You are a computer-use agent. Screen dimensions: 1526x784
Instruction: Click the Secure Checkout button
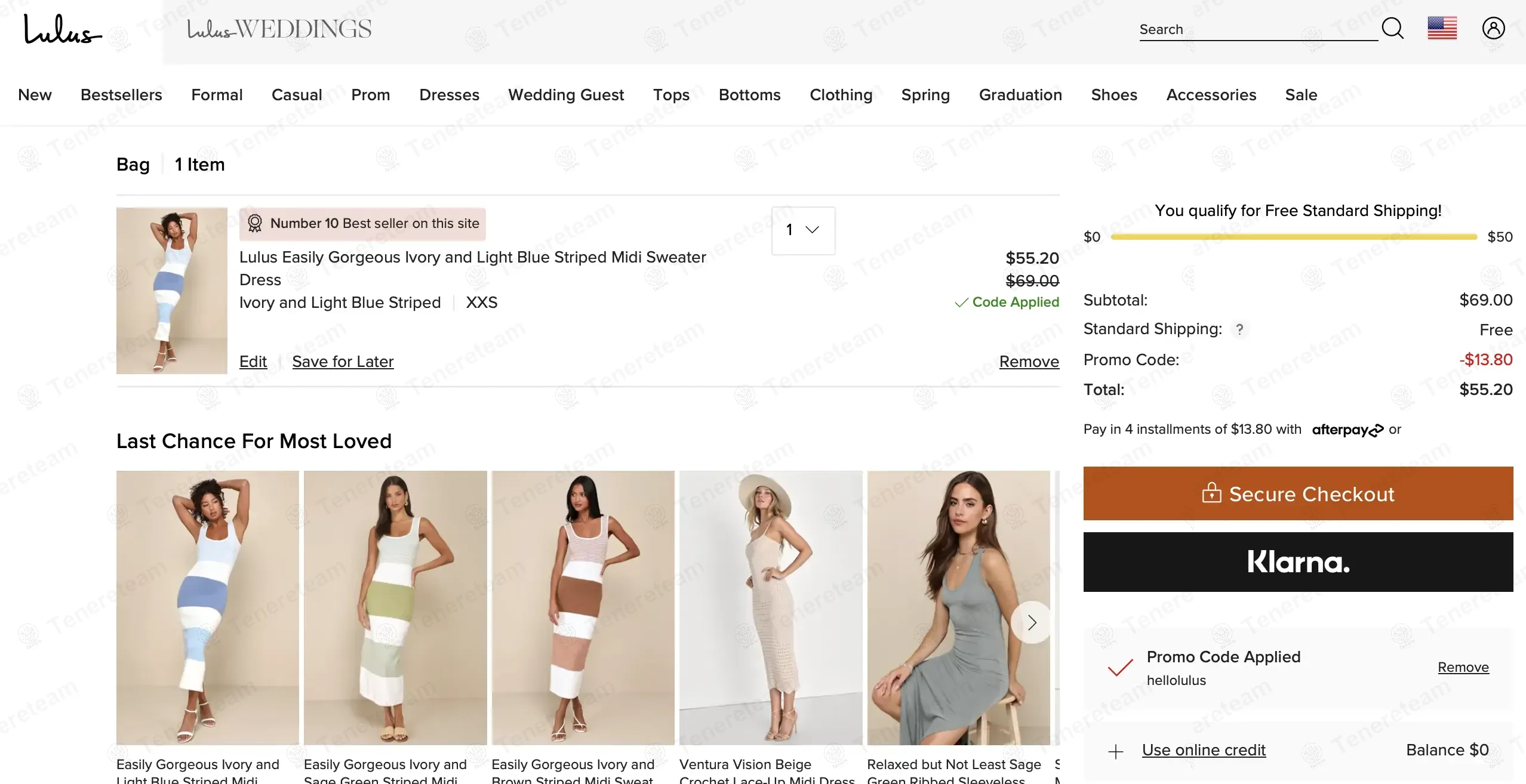pos(1298,493)
